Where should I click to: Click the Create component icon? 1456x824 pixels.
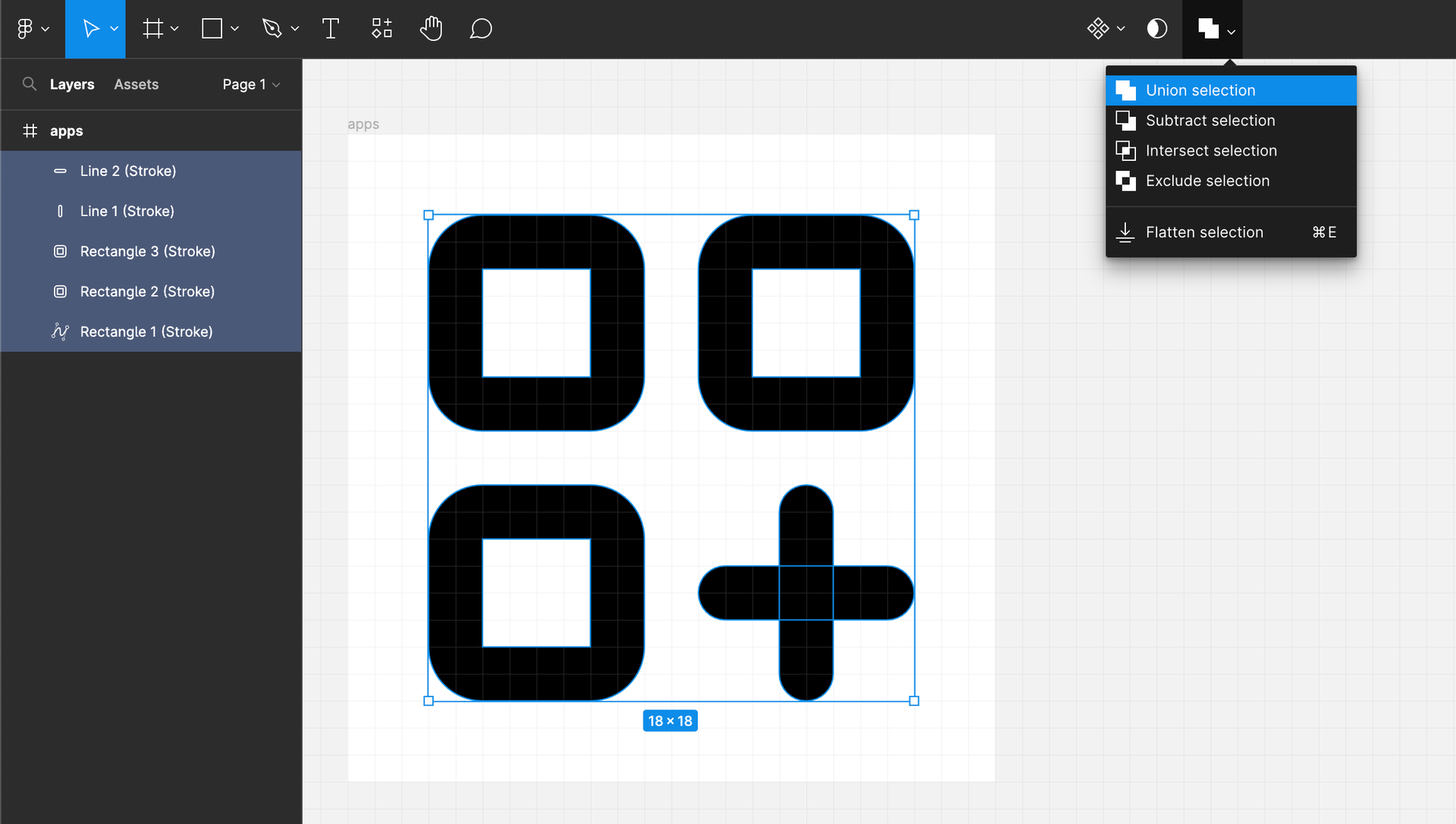click(x=1097, y=29)
